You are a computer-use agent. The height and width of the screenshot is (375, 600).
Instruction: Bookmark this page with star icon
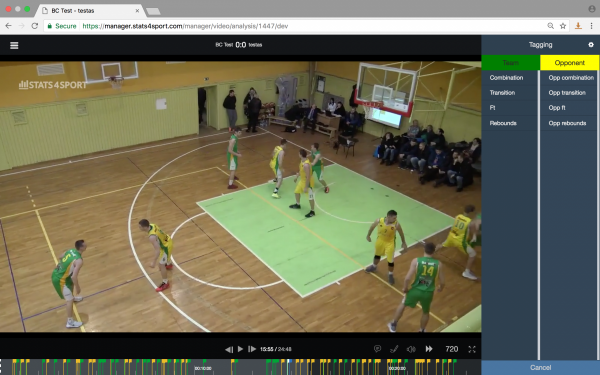pos(563,26)
